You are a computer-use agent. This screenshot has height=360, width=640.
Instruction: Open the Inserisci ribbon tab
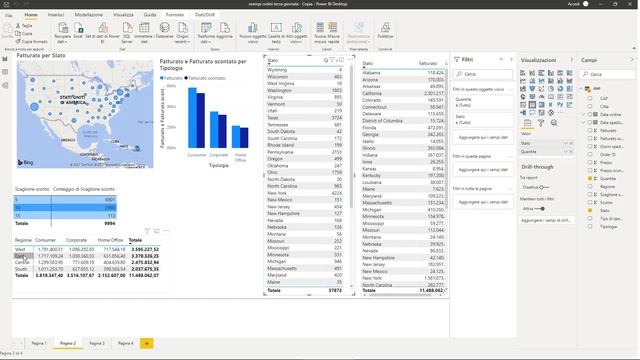(x=56, y=15)
